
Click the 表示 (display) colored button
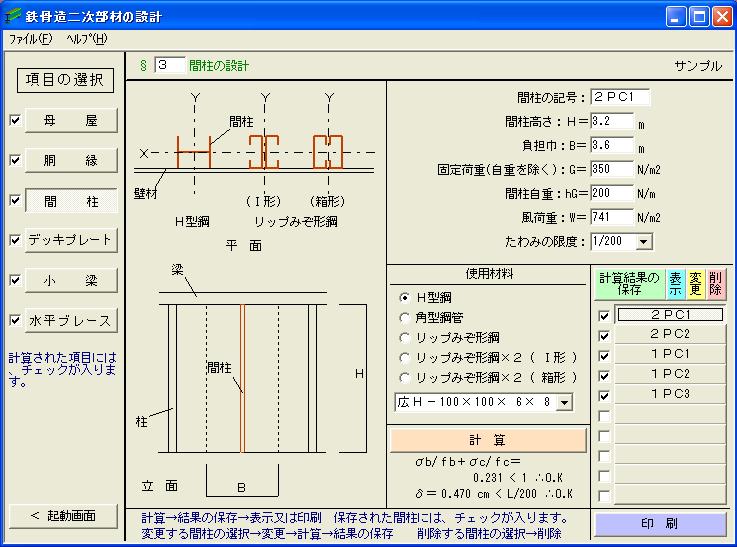coord(675,284)
